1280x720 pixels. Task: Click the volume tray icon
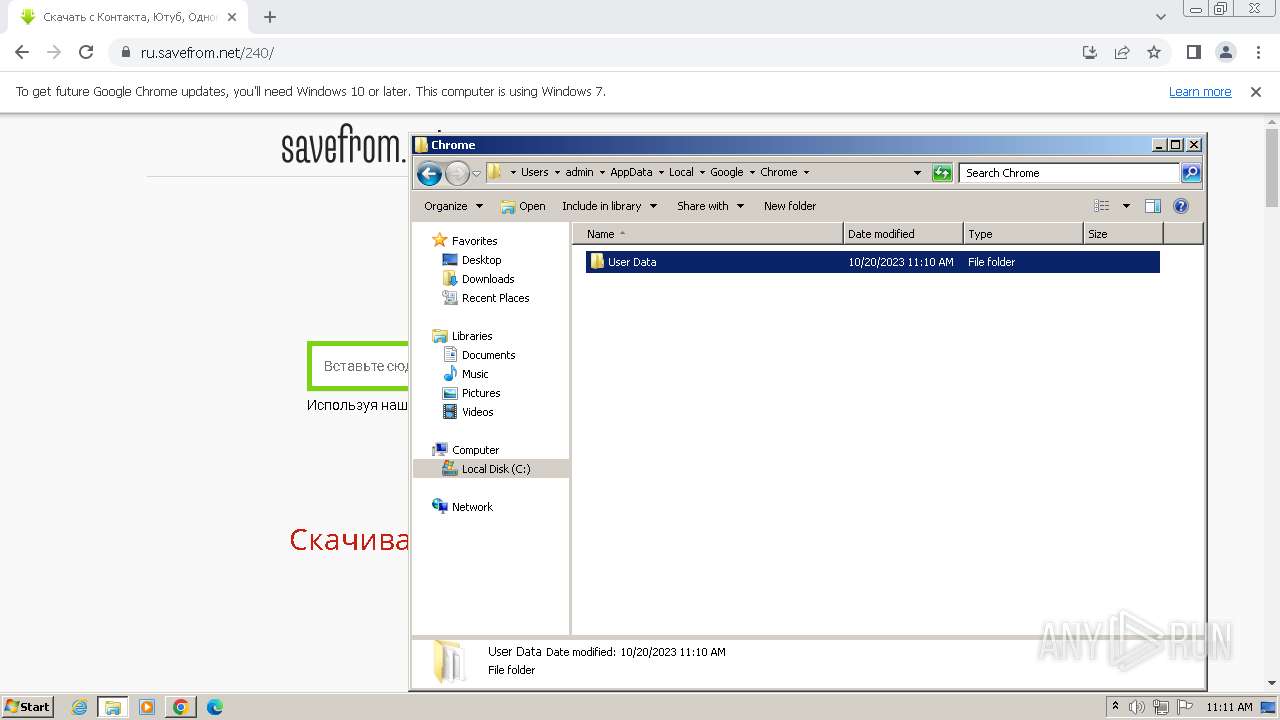pyautogui.click(x=1137, y=707)
